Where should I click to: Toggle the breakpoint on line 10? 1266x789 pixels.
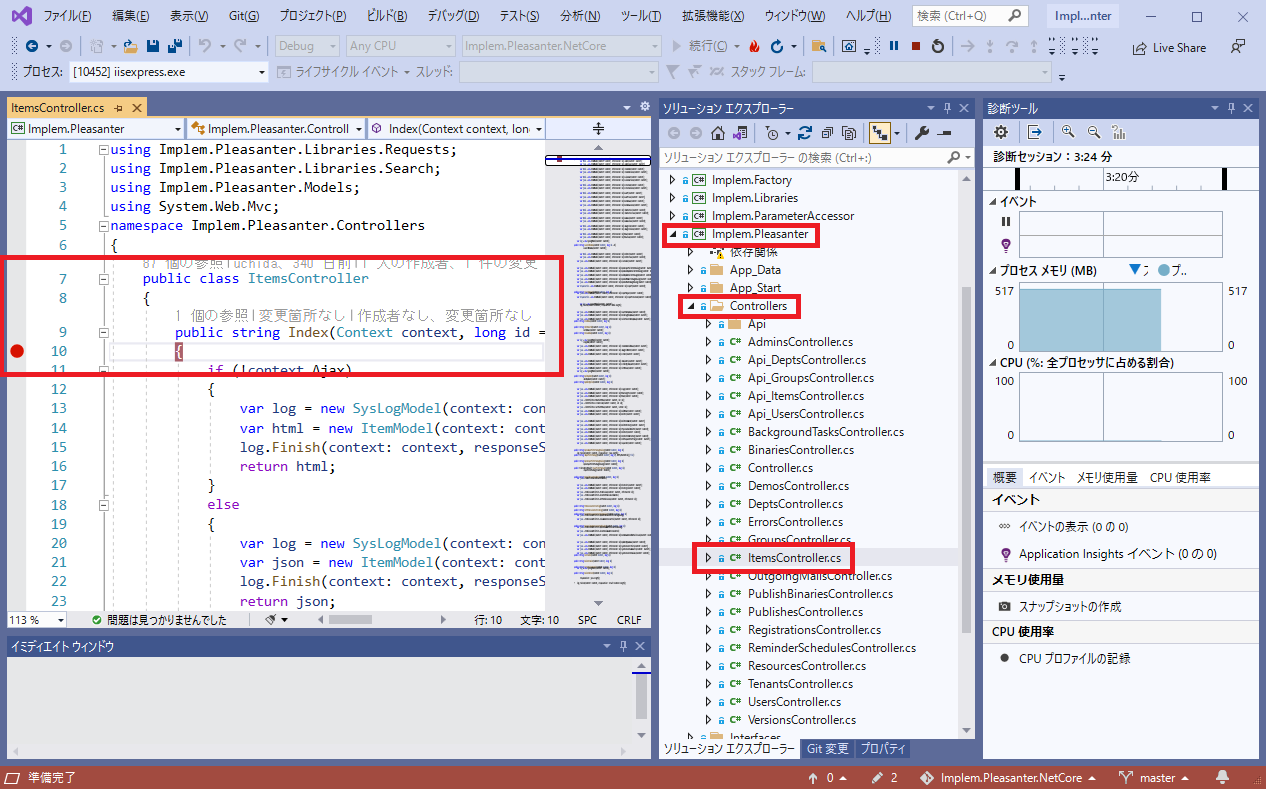coord(17,351)
